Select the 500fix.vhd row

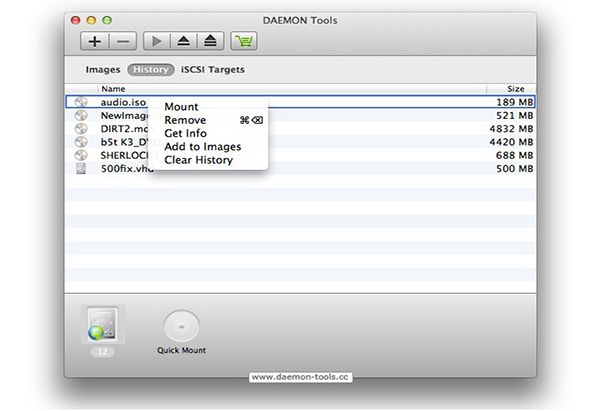coord(300,168)
